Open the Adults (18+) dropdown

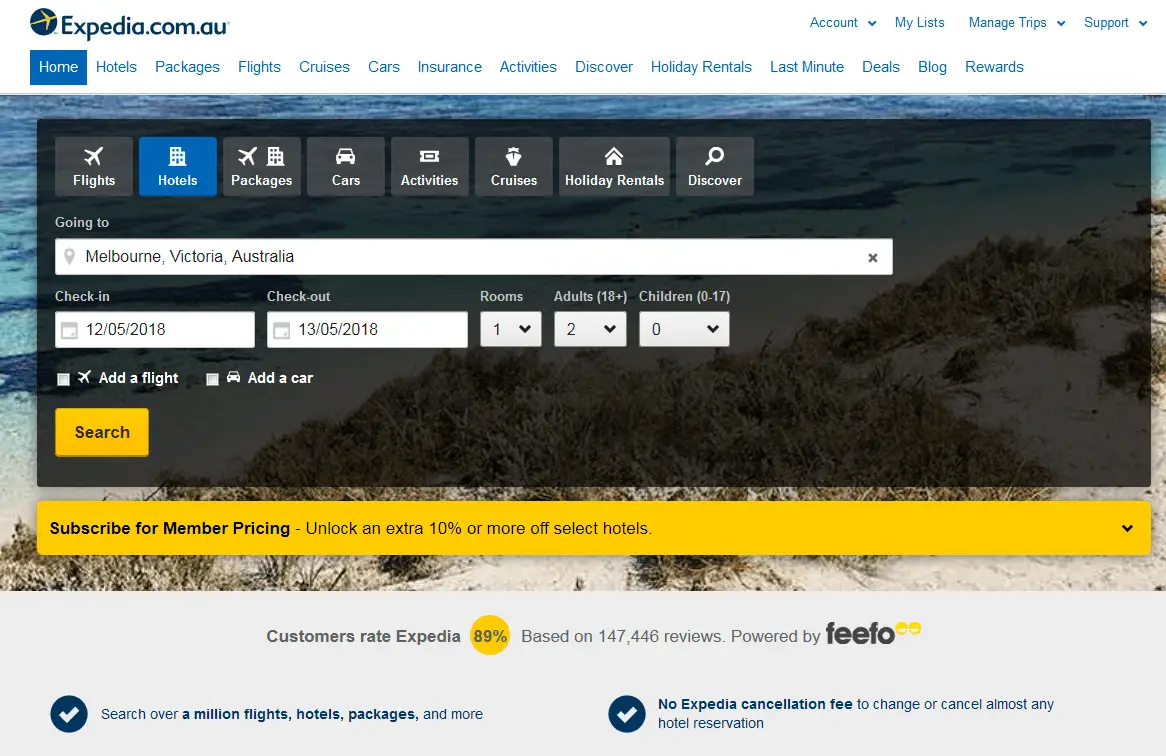click(590, 329)
